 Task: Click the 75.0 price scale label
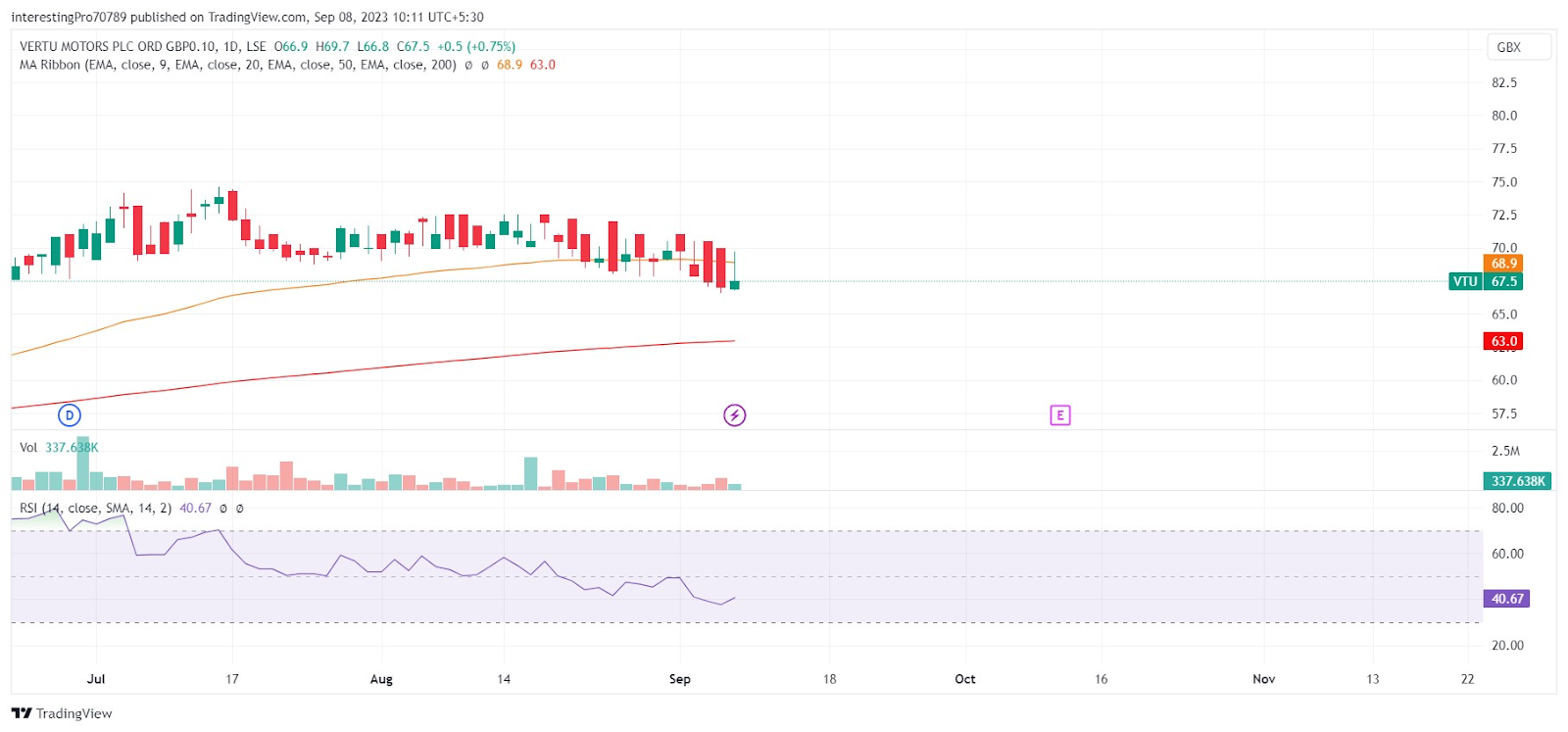pyautogui.click(x=1504, y=182)
